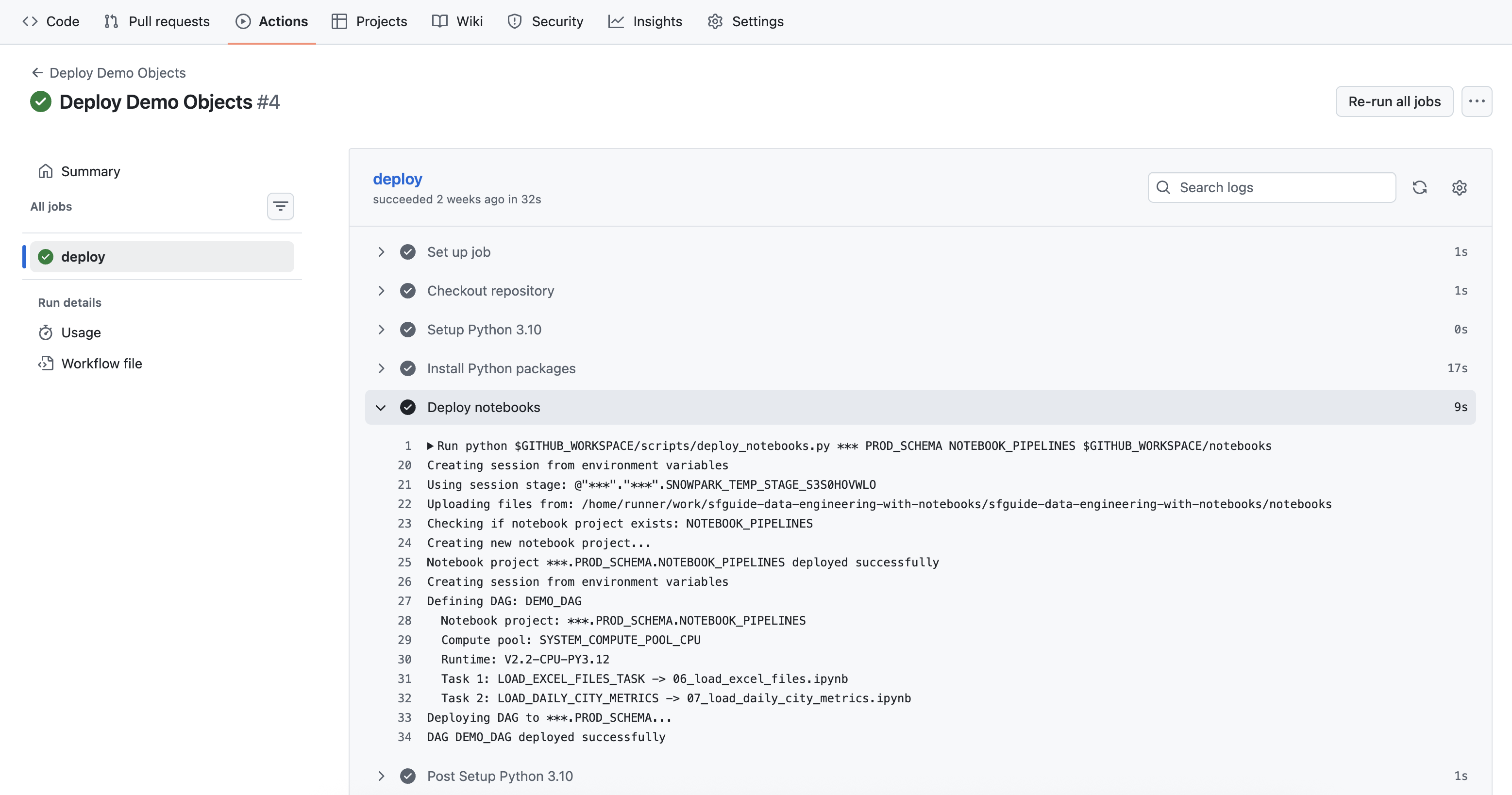Open the Wiki tab
Screen dimensions: 1512x795
(x=457, y=22)
